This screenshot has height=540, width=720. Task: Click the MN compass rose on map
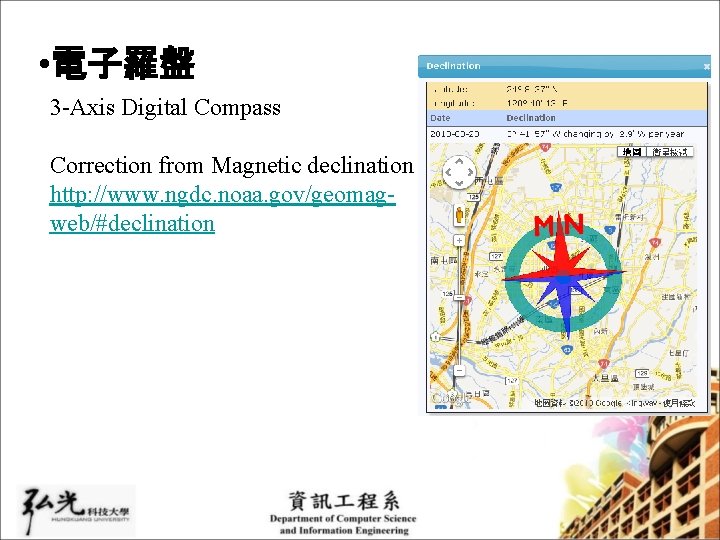(x=563, y=276)
